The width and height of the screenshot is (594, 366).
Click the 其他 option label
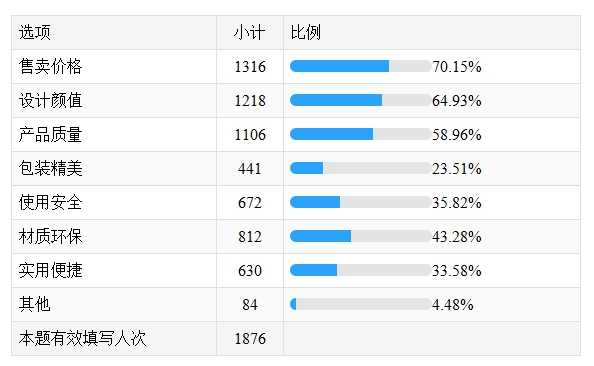[x=34, y=305]
